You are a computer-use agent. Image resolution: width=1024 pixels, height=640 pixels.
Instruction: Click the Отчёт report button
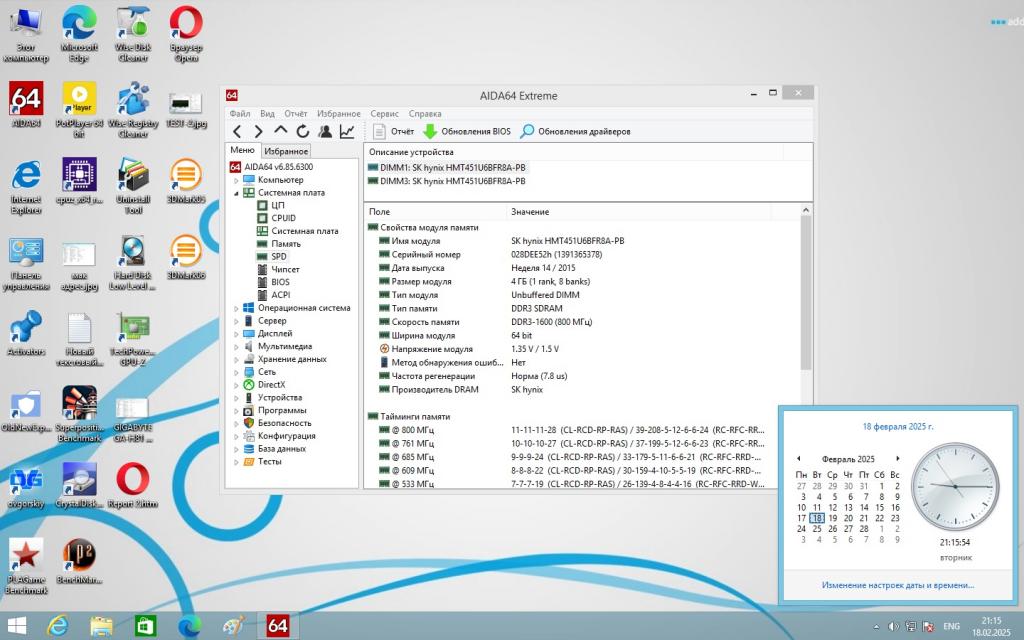[393, 131]
